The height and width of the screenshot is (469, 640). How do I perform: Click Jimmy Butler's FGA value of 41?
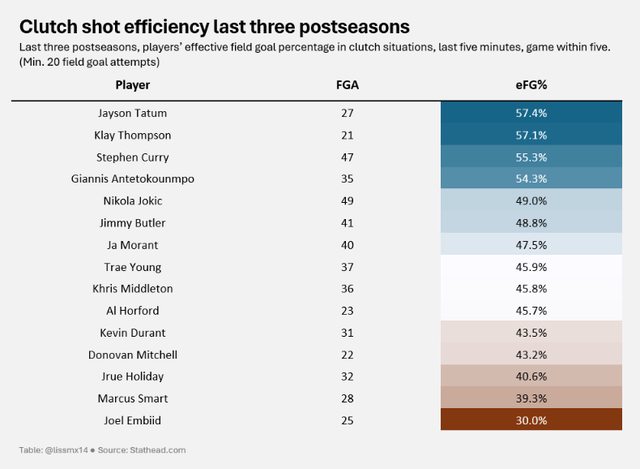[x=347, y=223]
